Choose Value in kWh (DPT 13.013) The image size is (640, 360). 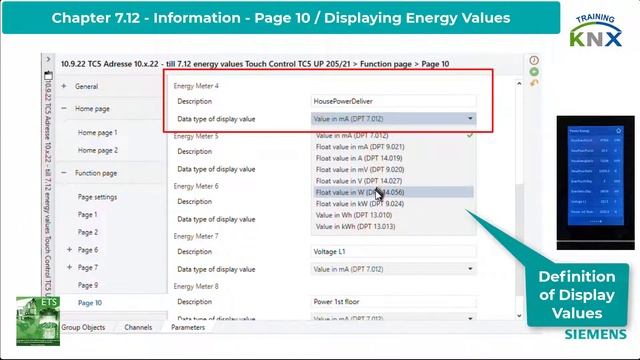coord(394,227)
